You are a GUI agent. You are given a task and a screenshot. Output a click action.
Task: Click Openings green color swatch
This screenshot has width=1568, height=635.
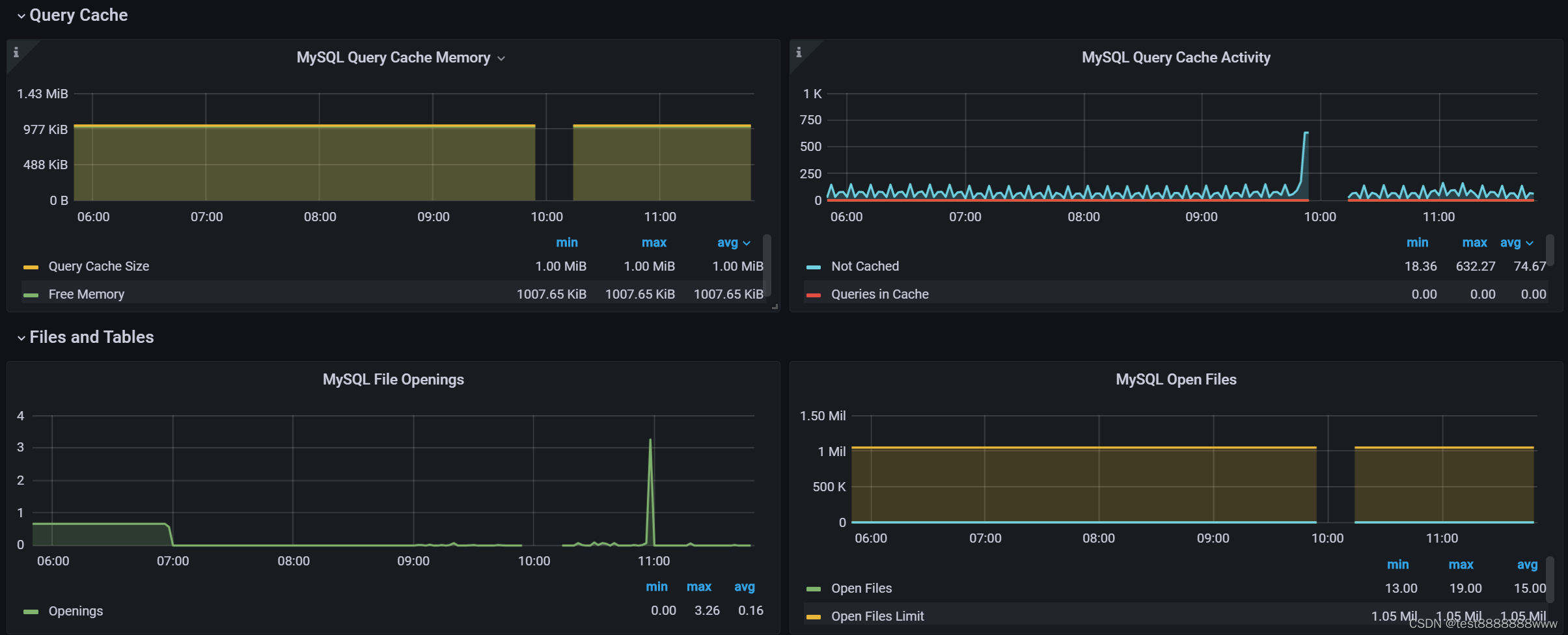pyautogui.click(x=31, y=612)
